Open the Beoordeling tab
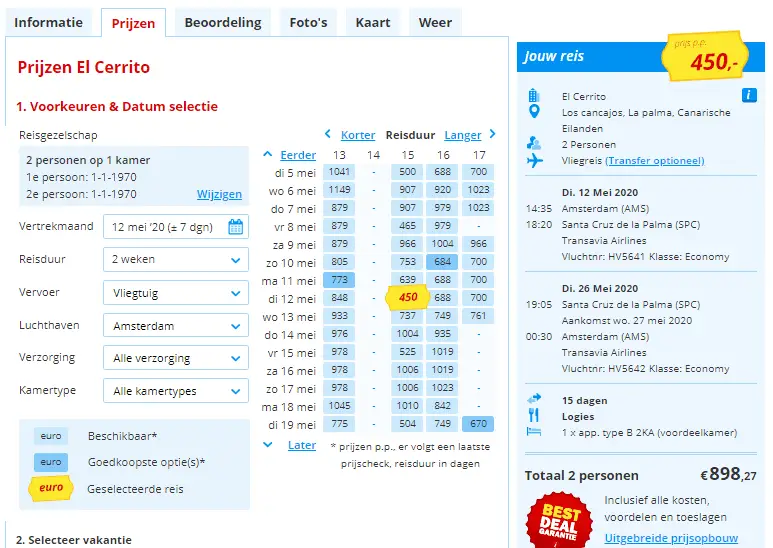773x548 pixels. click(223, 23)
